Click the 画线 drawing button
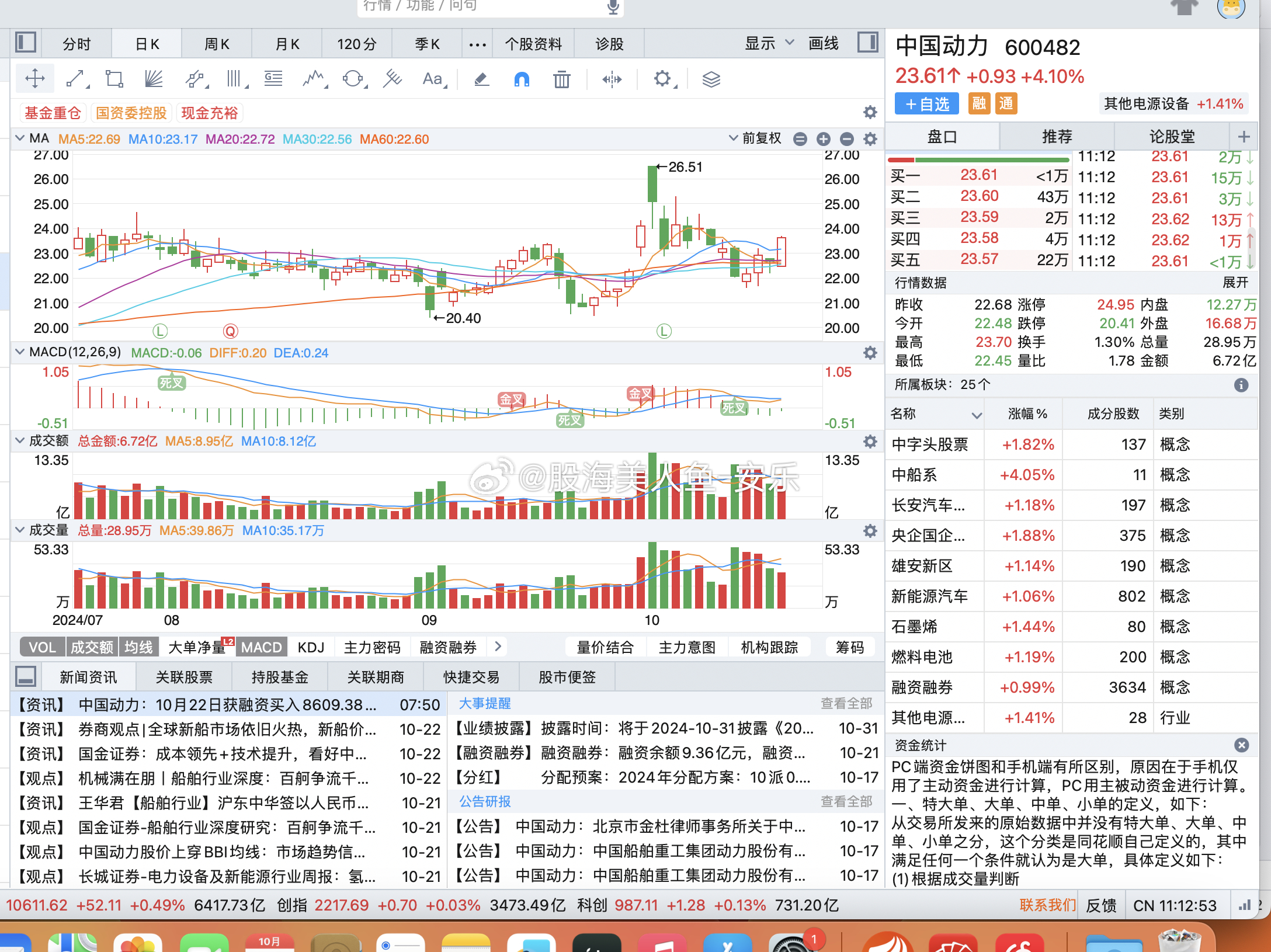 coord(823,43)
